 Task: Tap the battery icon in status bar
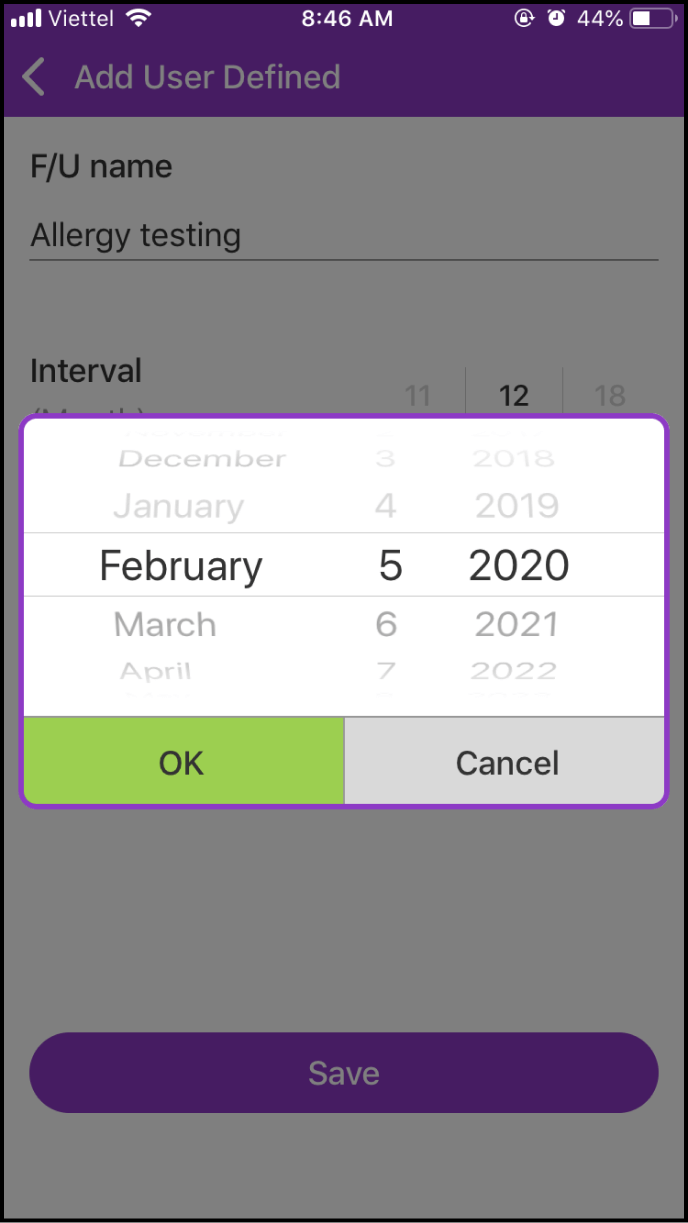653,18
